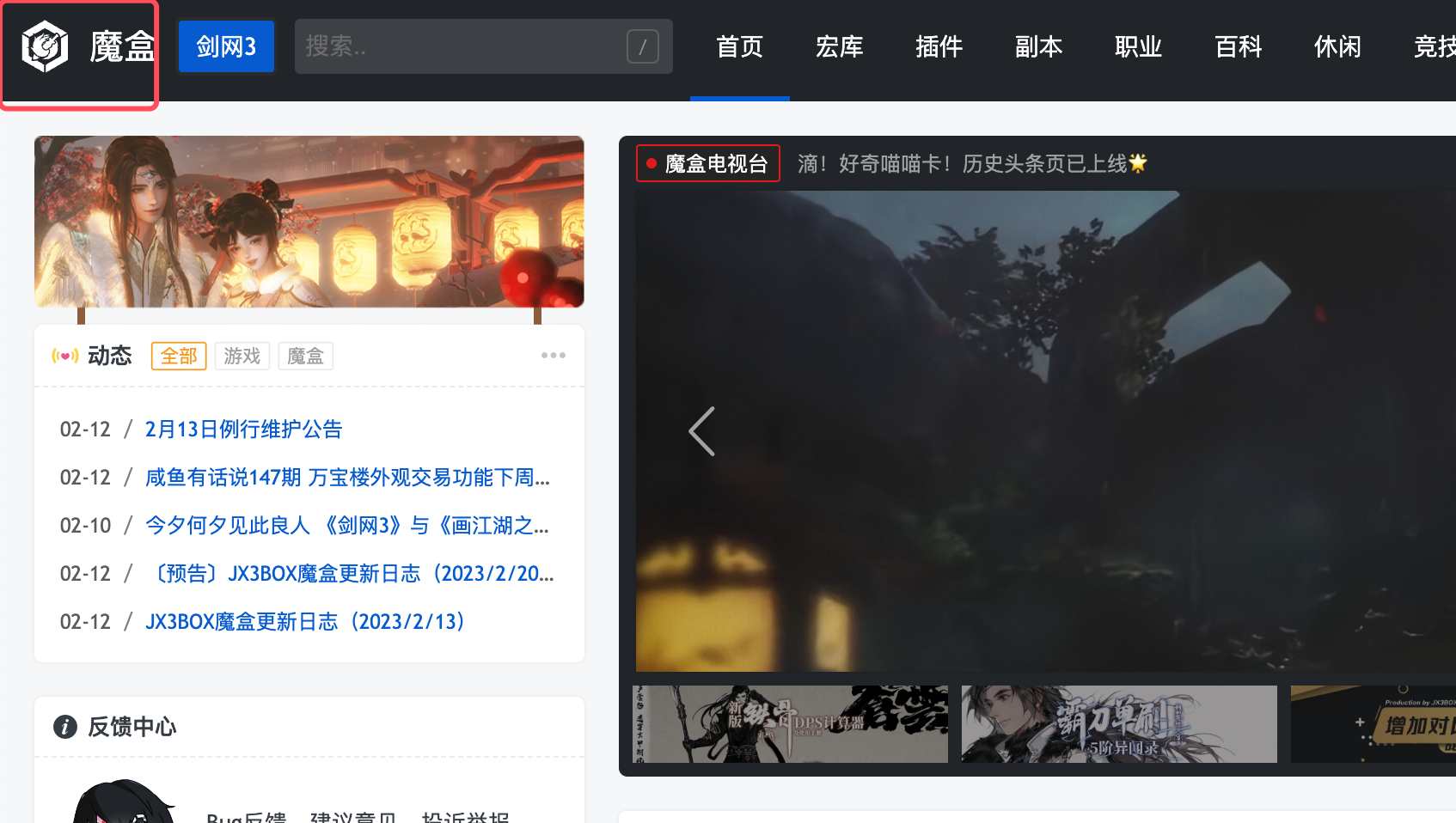Open the 2月13日例行维护公告 announcement link
This screenshot has height=823, width=1456.
tap(243, 429)
